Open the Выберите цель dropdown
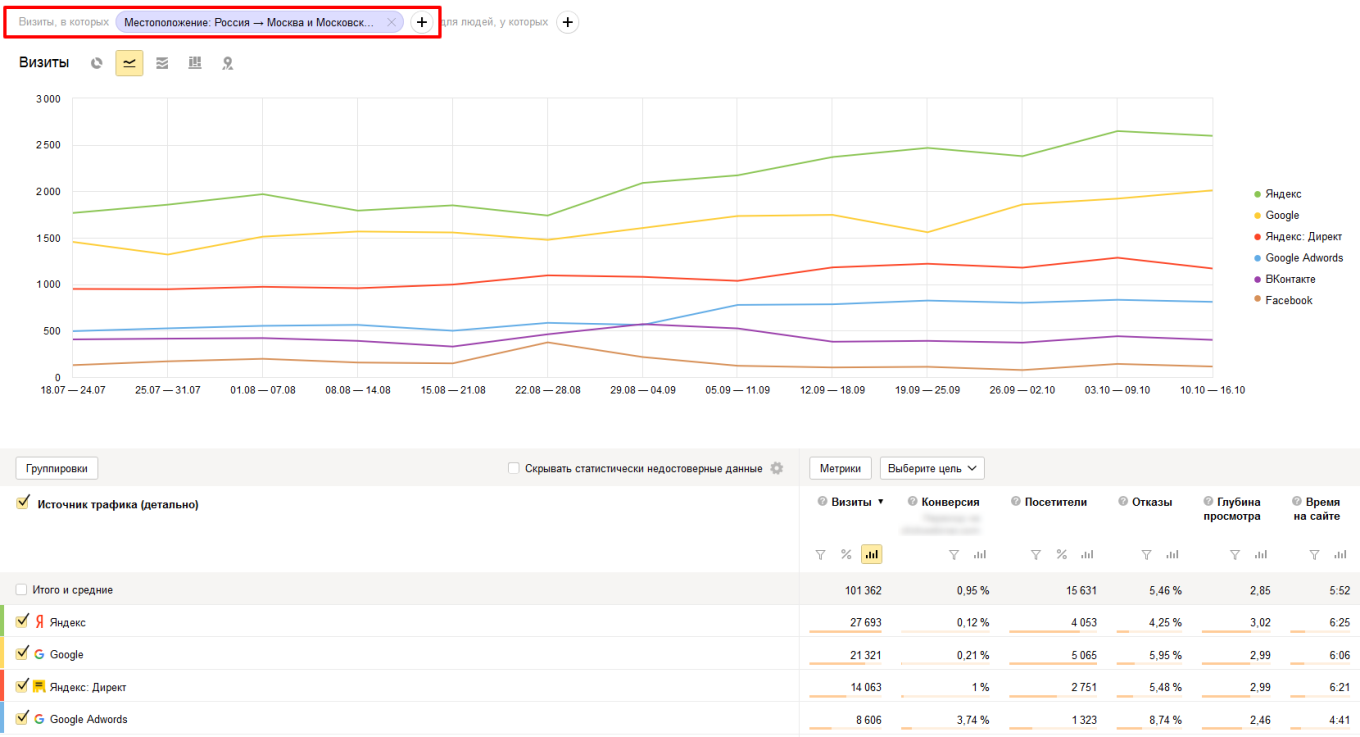Viewport: 1360px width, 737px height. 932,468
